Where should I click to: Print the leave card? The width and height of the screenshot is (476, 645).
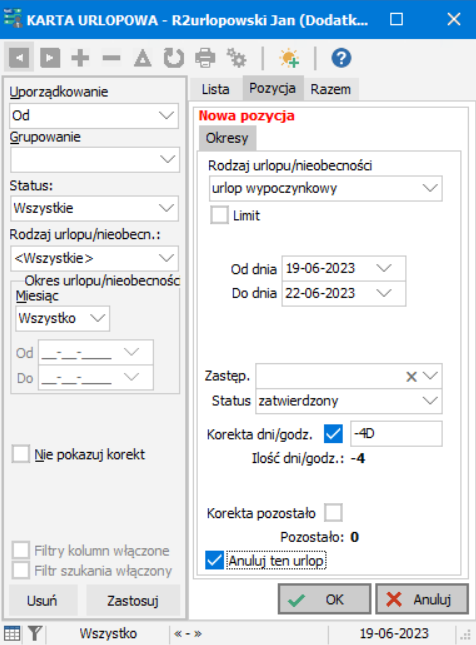[x=205, y=58]
